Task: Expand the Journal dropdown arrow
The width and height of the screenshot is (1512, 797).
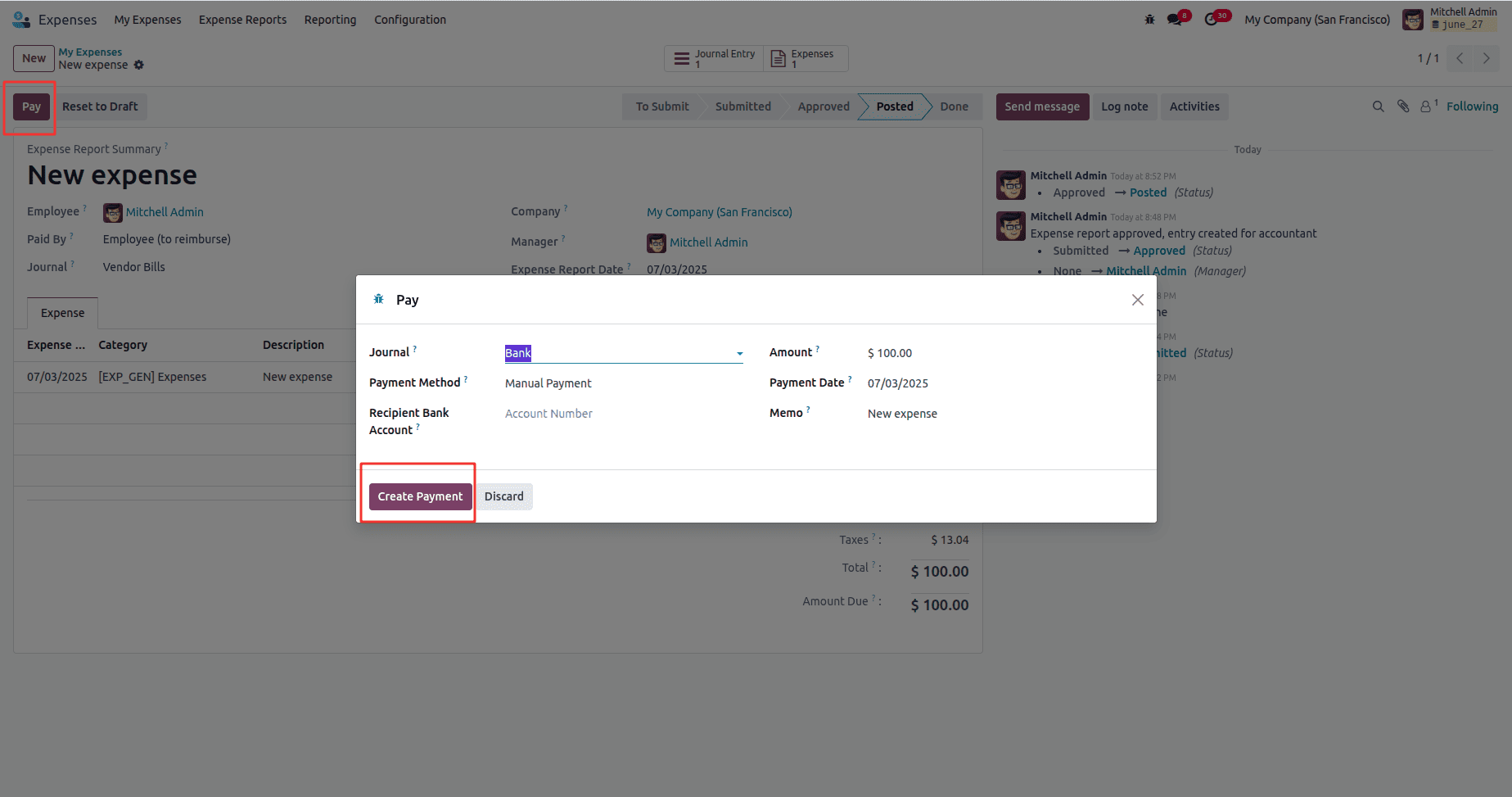Action: (739, 354)
